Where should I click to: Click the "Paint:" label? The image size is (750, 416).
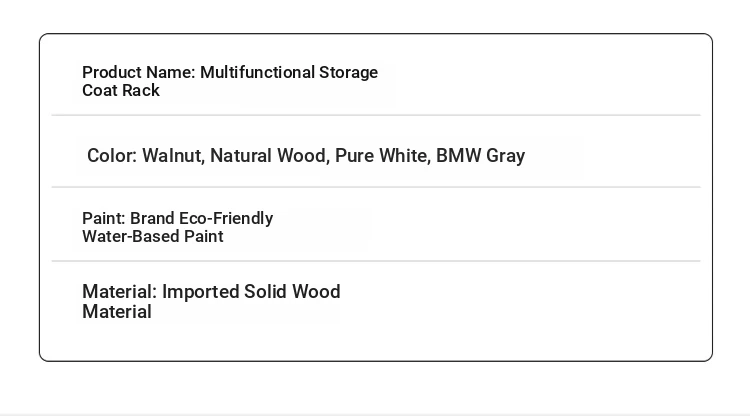click(x=104, y=219)
